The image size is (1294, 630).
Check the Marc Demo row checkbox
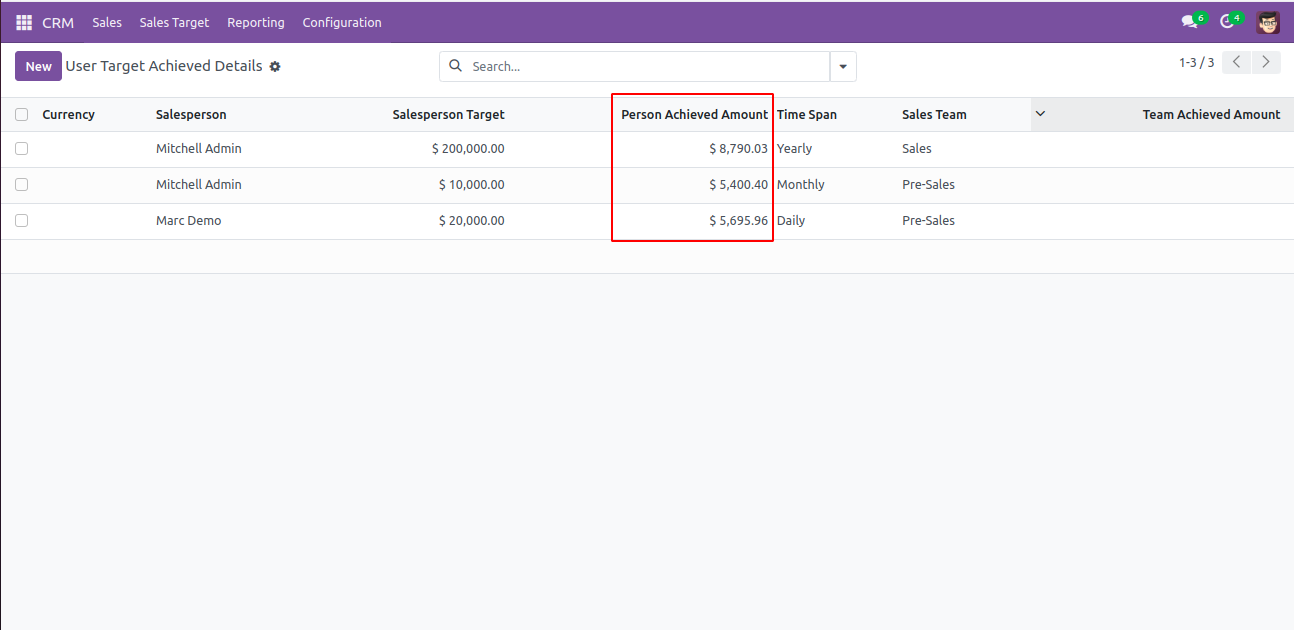click(22, 221)
